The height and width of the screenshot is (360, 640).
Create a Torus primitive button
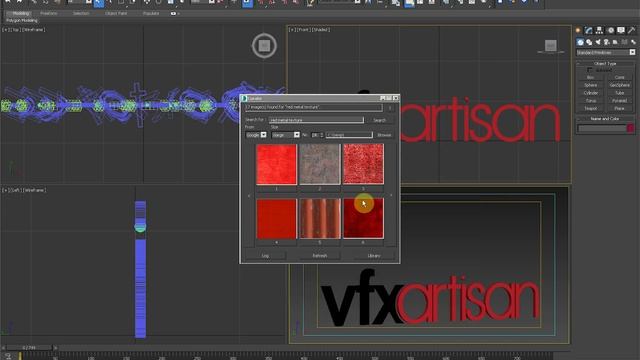(591, 100)
